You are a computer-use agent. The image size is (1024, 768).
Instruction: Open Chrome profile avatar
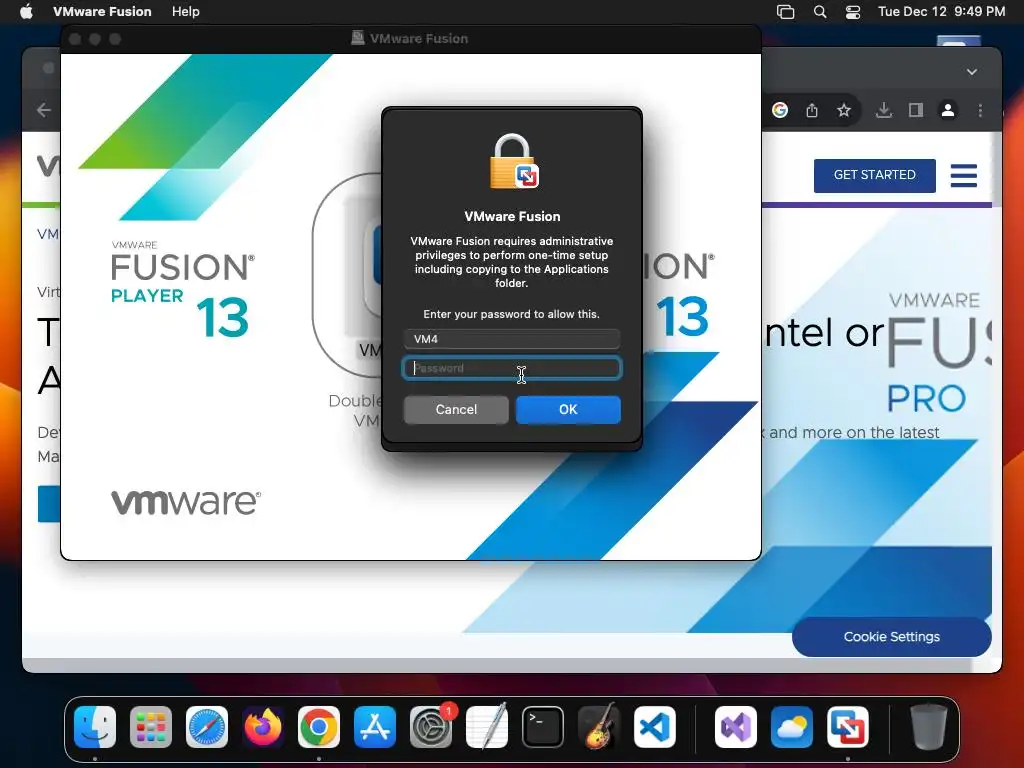[948, 110]
